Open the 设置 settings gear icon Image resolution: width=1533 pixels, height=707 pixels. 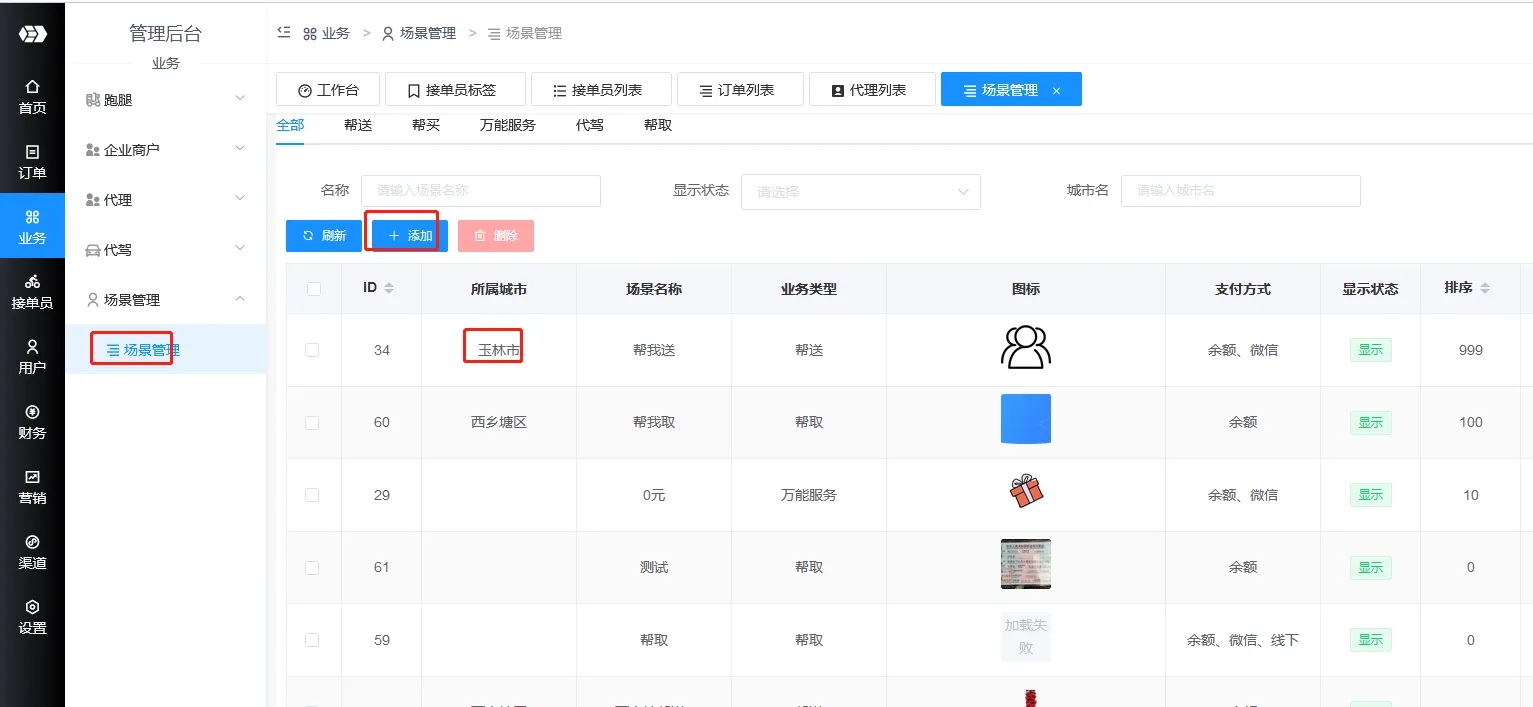click(x=32, y=607)
